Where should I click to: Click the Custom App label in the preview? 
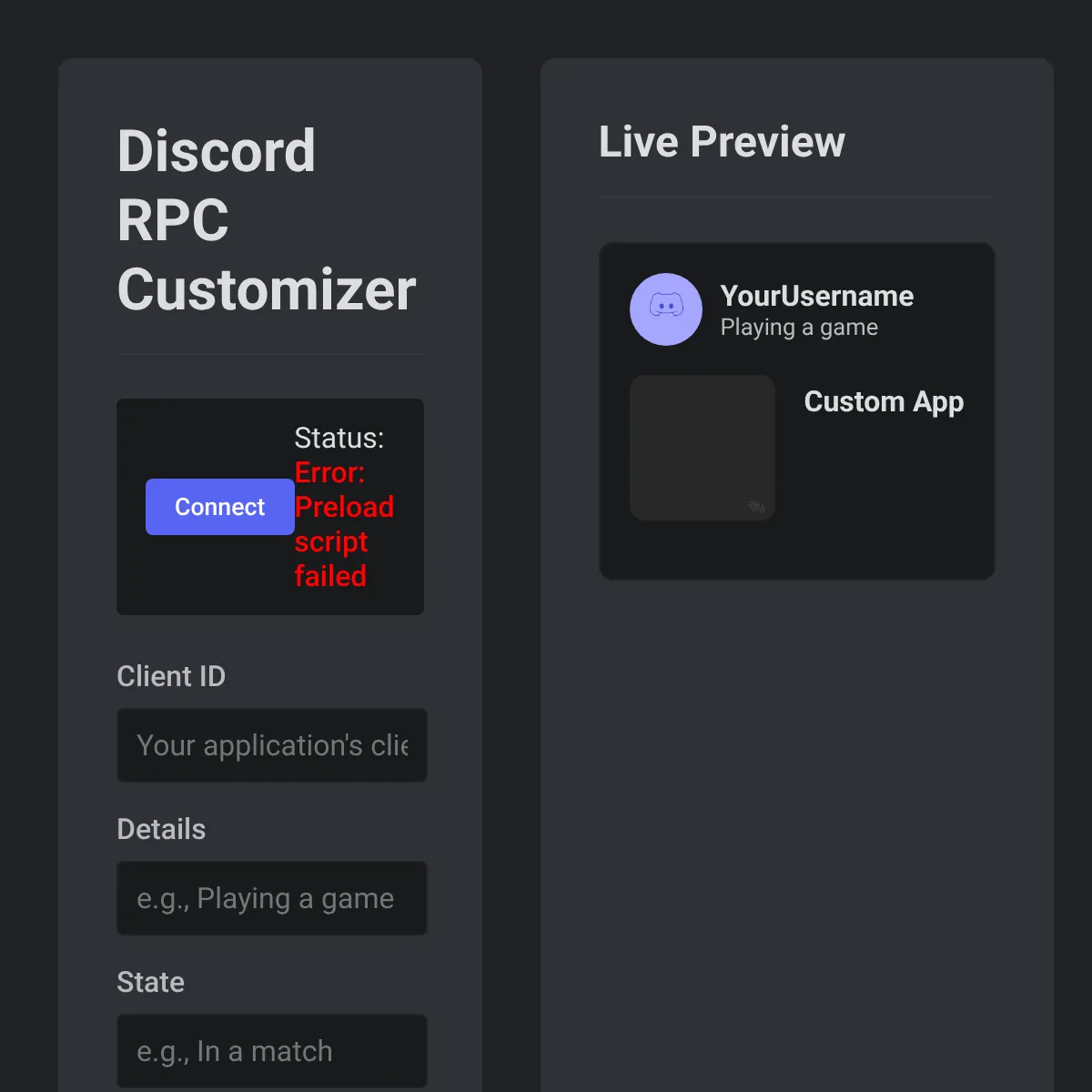coord(884,401)
